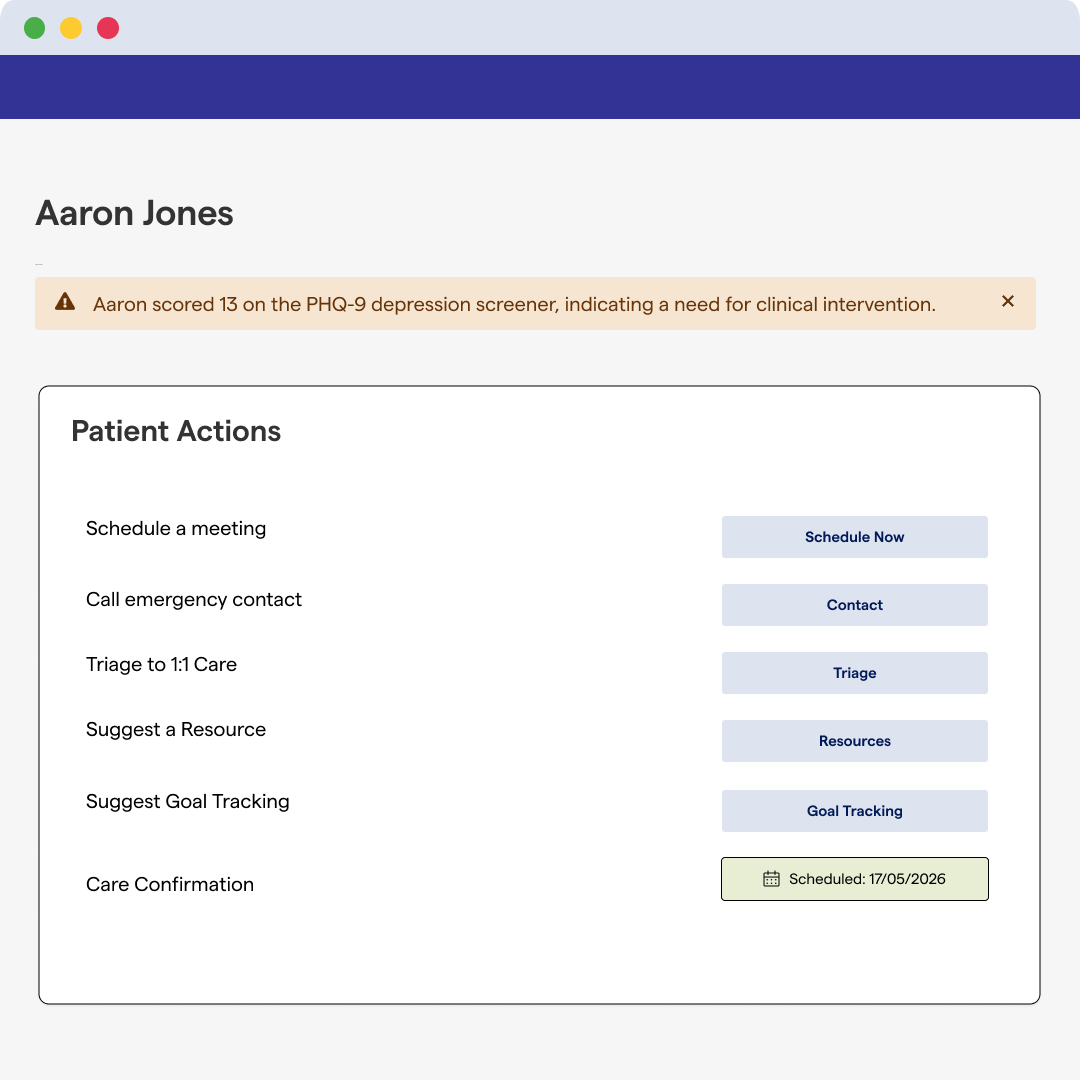The image size is (1080, 1080).
Task: Click the Triage button
Action: [854, 673]
